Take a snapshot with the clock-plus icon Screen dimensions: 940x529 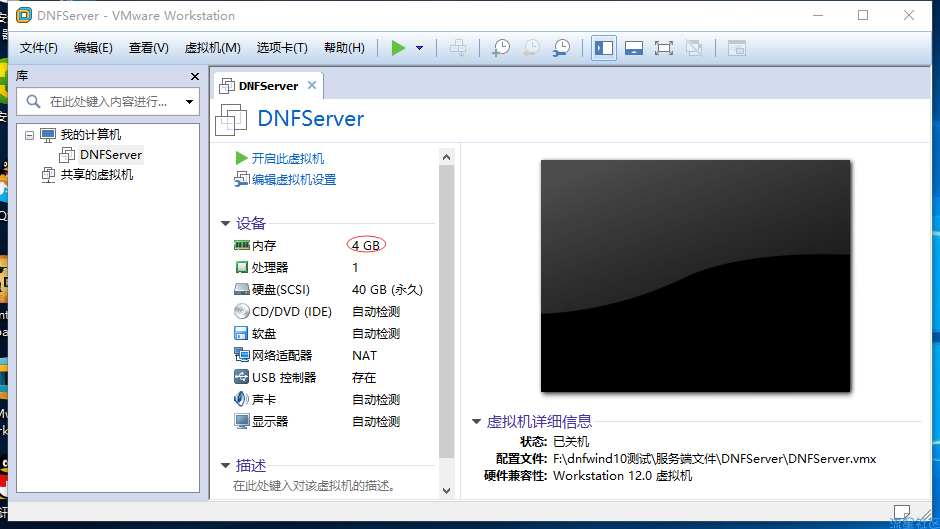[x=501, y=48]
